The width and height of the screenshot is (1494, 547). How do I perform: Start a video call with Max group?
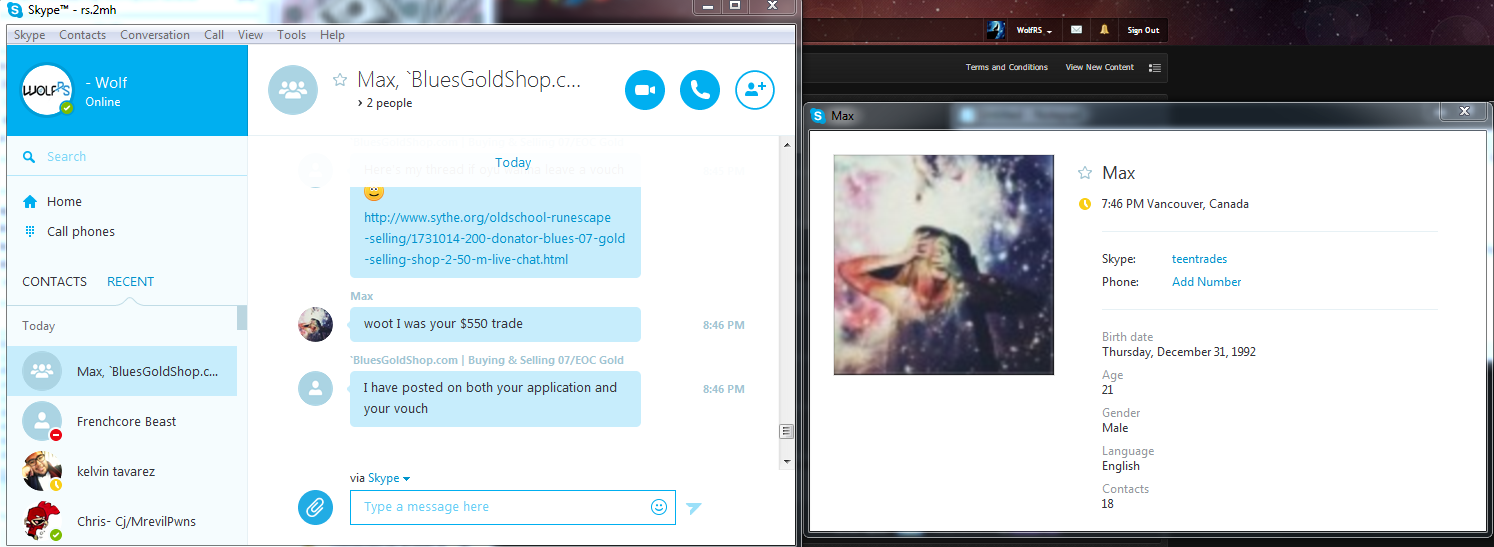click(x=645, y=90)
